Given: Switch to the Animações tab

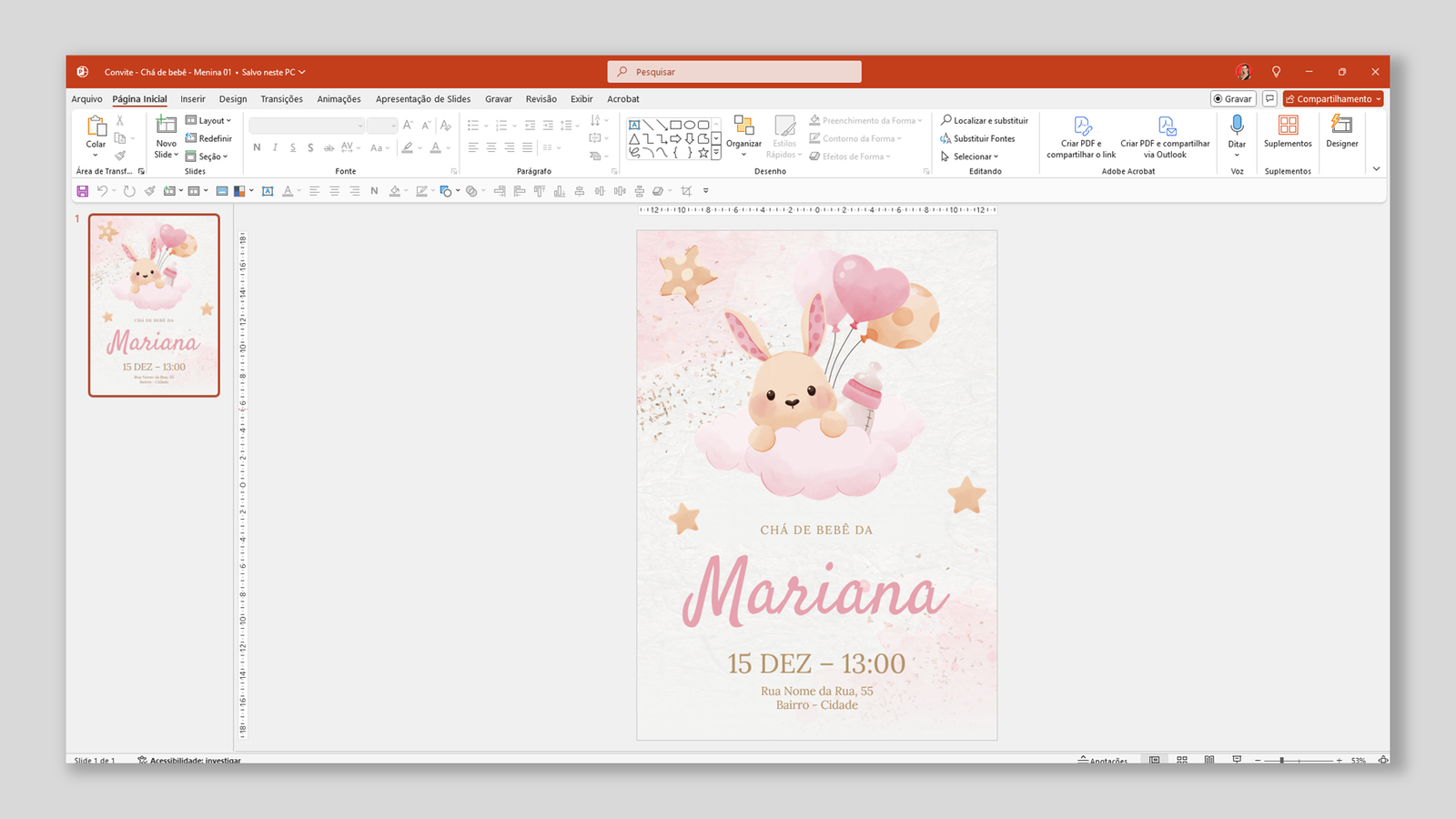Looking at the screenshot, I should [x=339, y=99].
